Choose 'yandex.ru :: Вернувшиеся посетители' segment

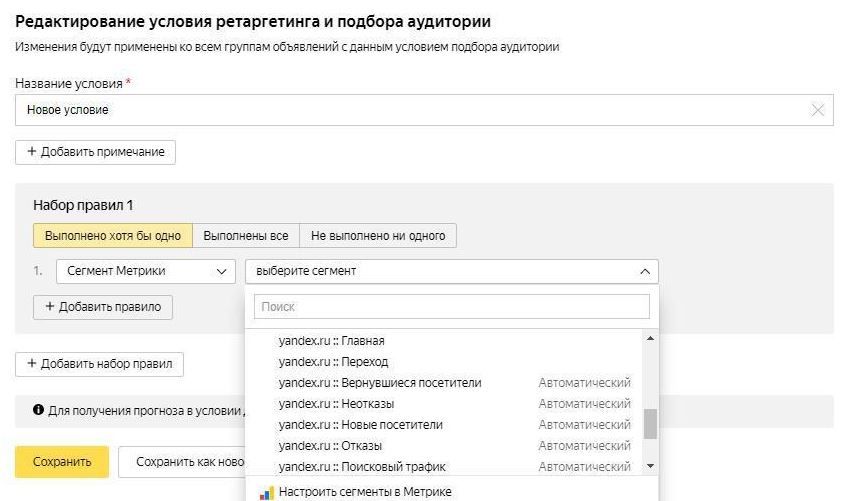[444, 383]
